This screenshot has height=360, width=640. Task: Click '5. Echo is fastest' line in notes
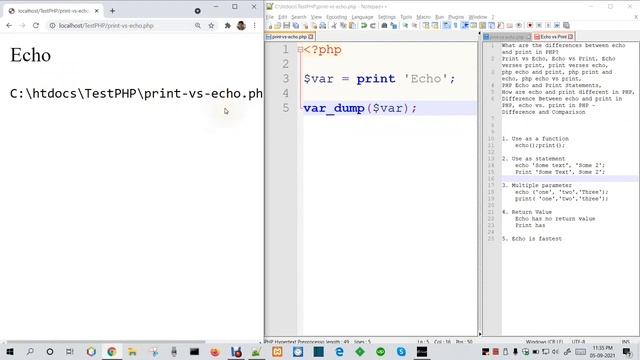click(x=532, y=239)
